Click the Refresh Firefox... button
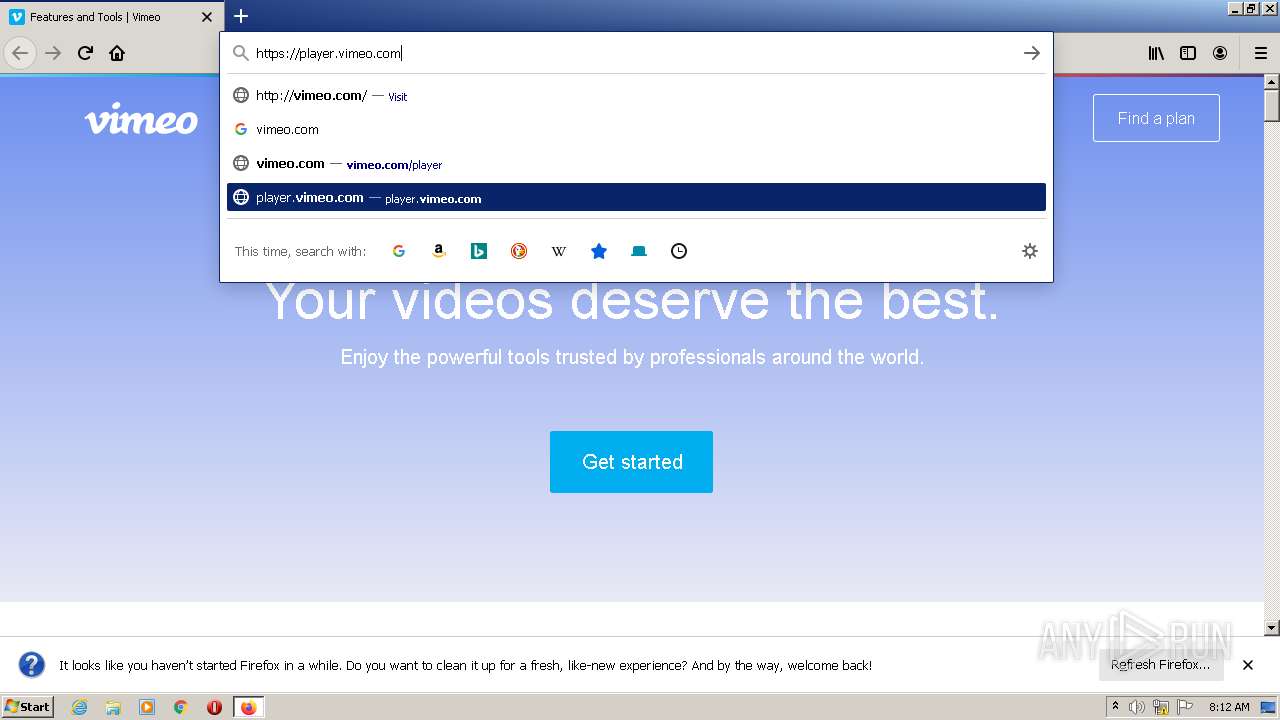The height and width of the screenshot is (720, 1280). 1161,665
